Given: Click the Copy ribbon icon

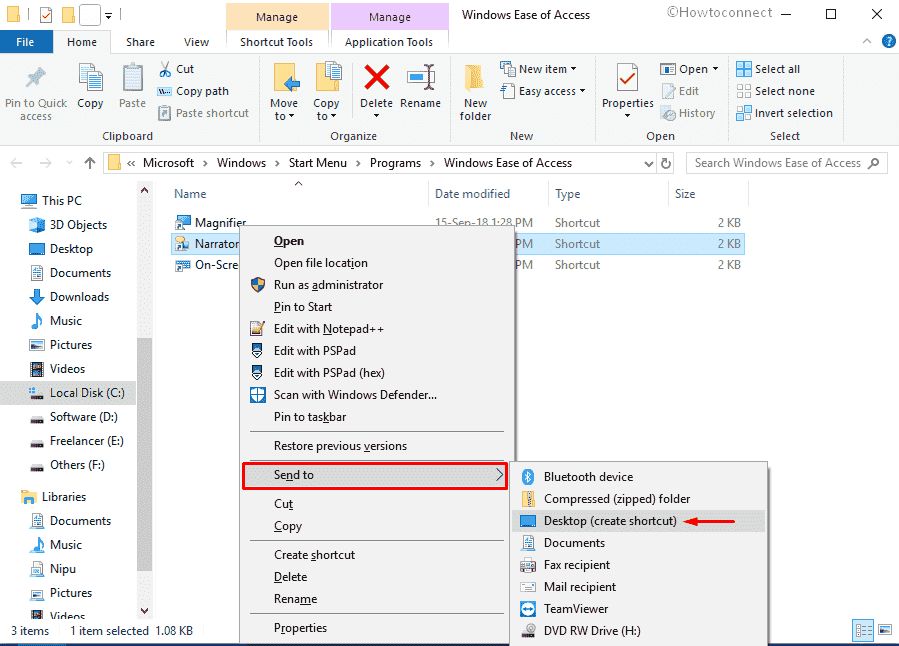Looking at the screenshot, I should pyautogui.click(x=90, y=78).
